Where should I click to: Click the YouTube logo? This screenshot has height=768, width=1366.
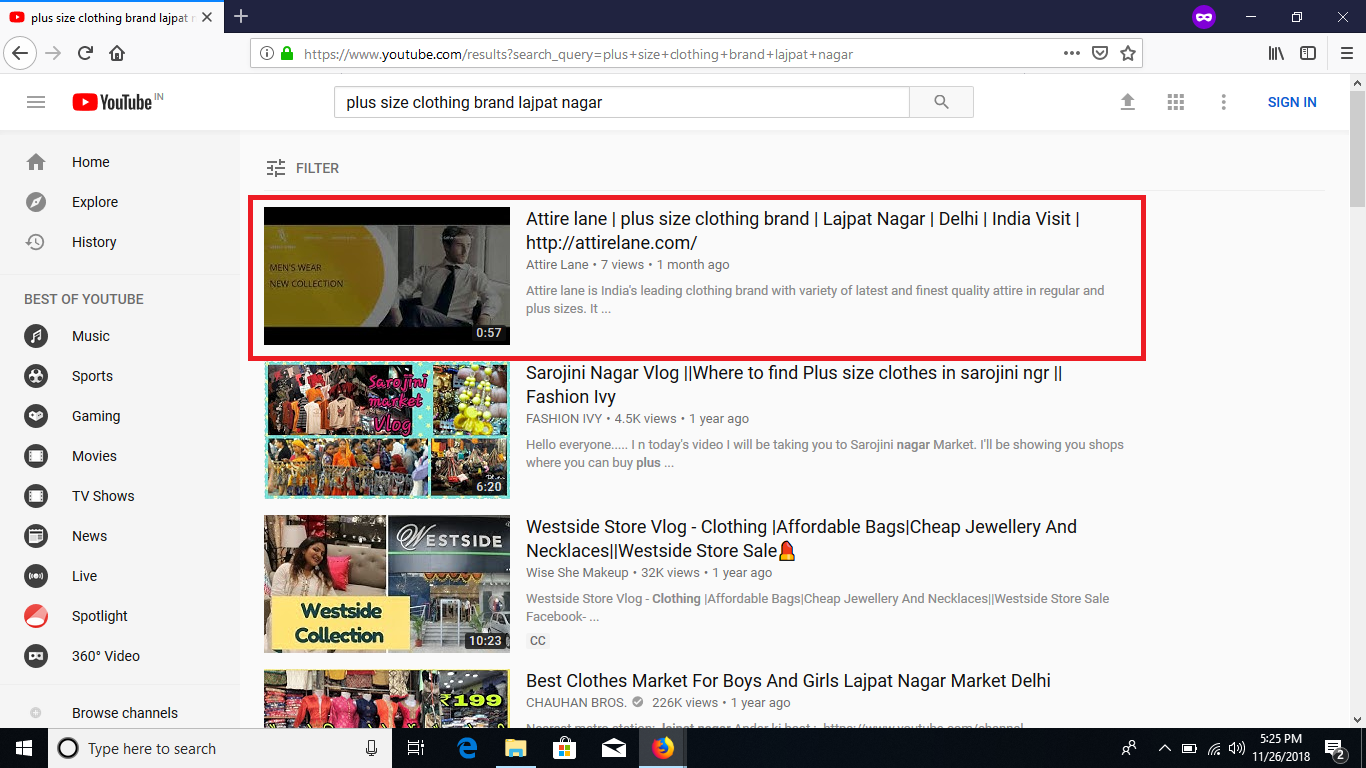click(x=112, y=102)
